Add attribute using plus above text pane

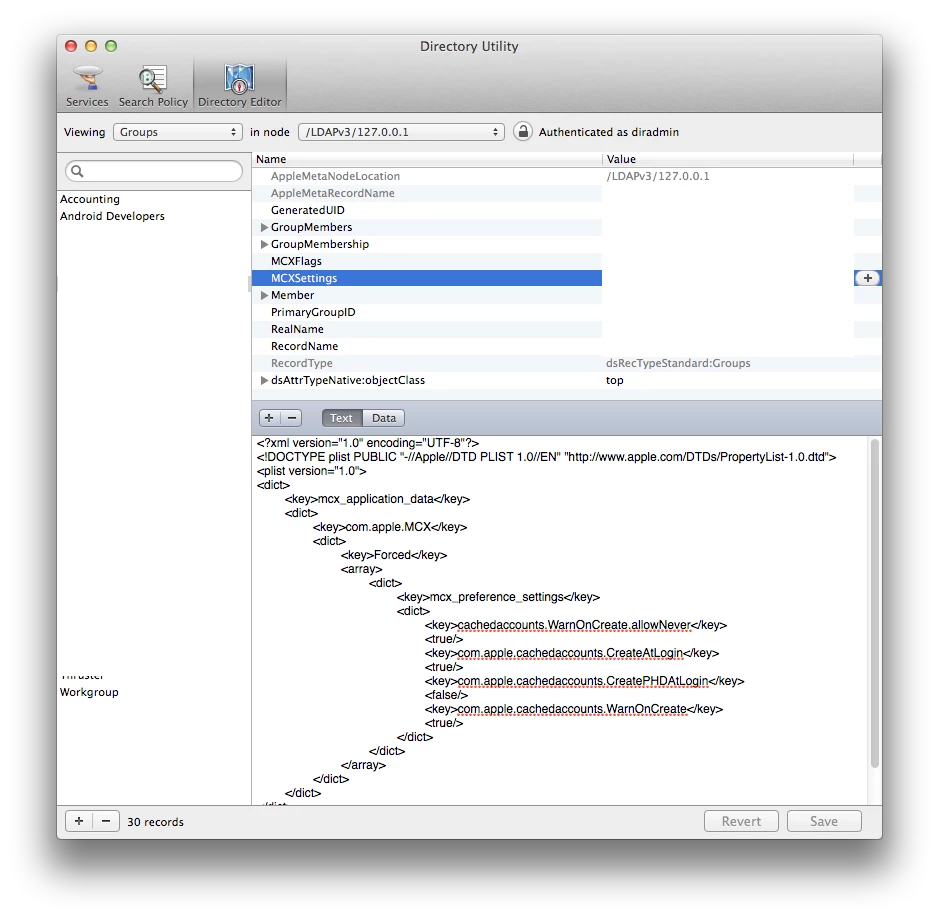coord(269,418)
